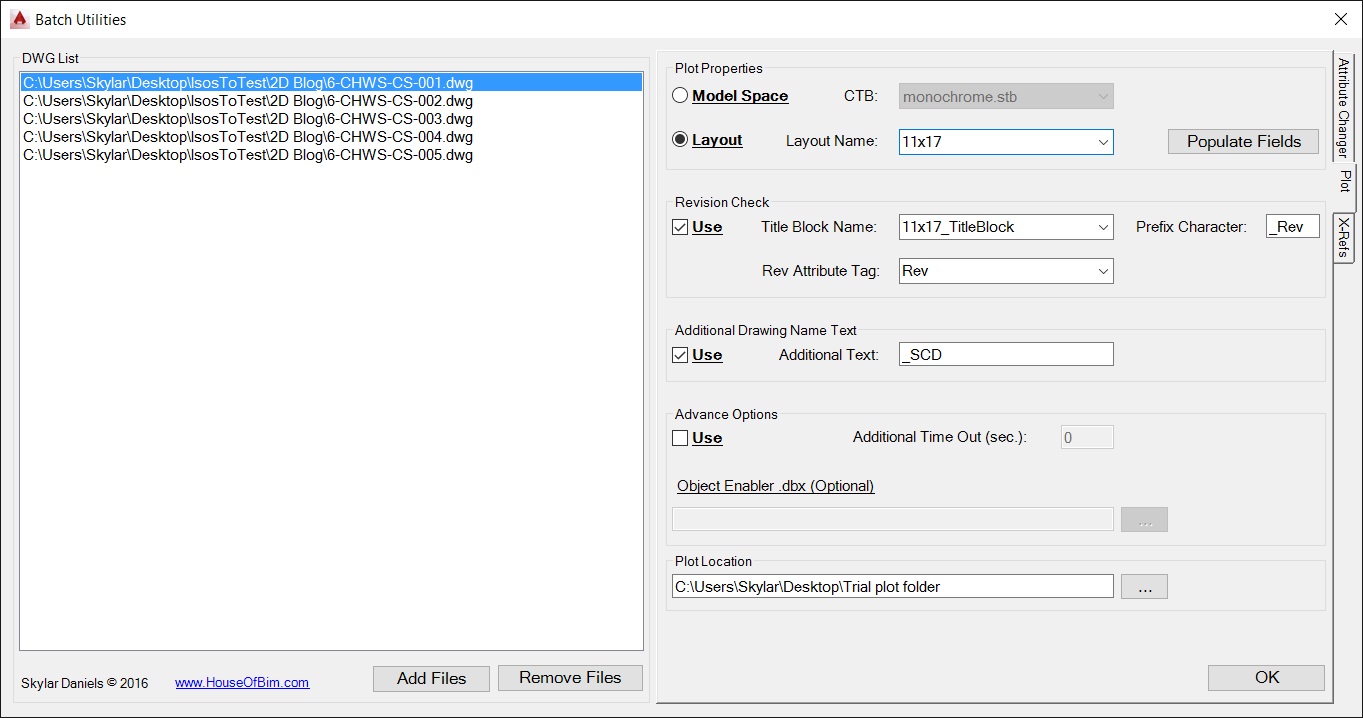
Task: Click the Populate Fields button
Action: coord(1244,141)
